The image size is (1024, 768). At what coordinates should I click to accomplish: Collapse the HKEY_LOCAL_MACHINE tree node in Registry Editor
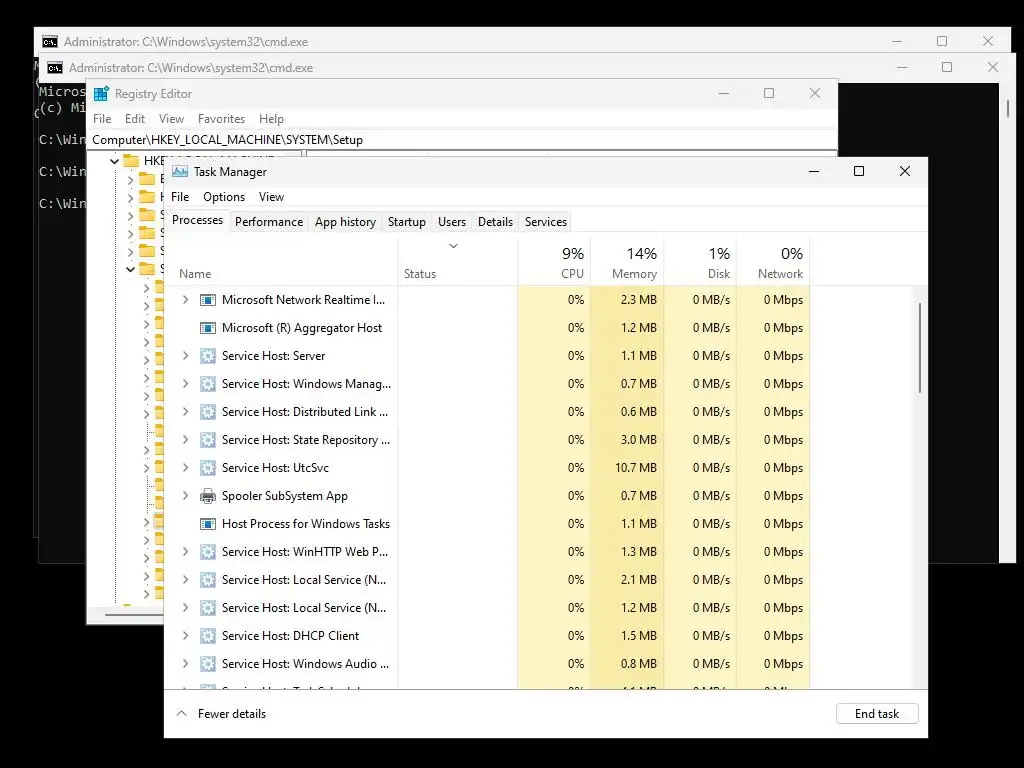[114, 161]
